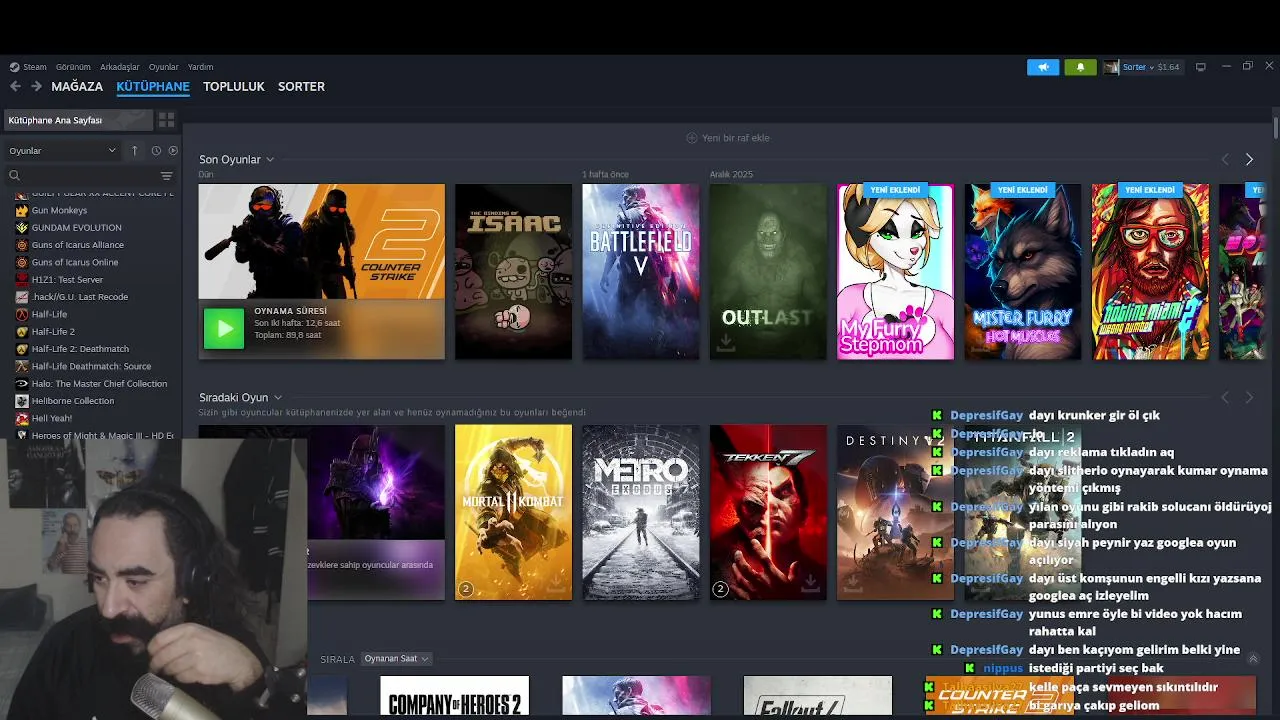Open Sorter account dropdown with wallet
The width and height of the screenshot is (1280, 720).
tap(1151, 67)
